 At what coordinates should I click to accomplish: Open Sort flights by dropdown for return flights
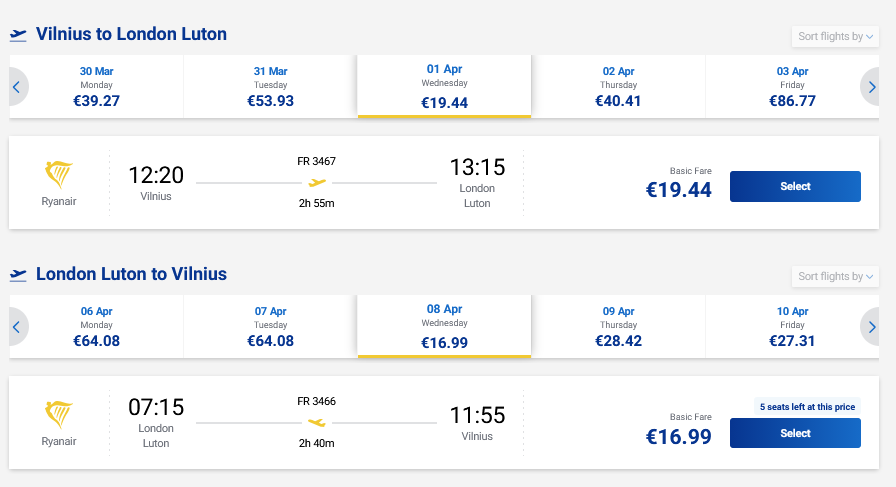point(836,277)
